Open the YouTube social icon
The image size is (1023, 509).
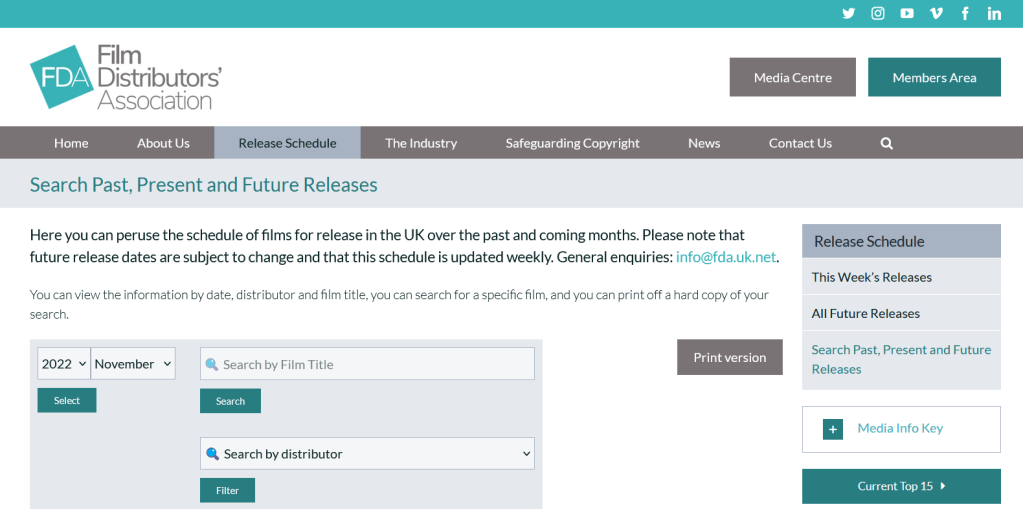pos(907,13)
